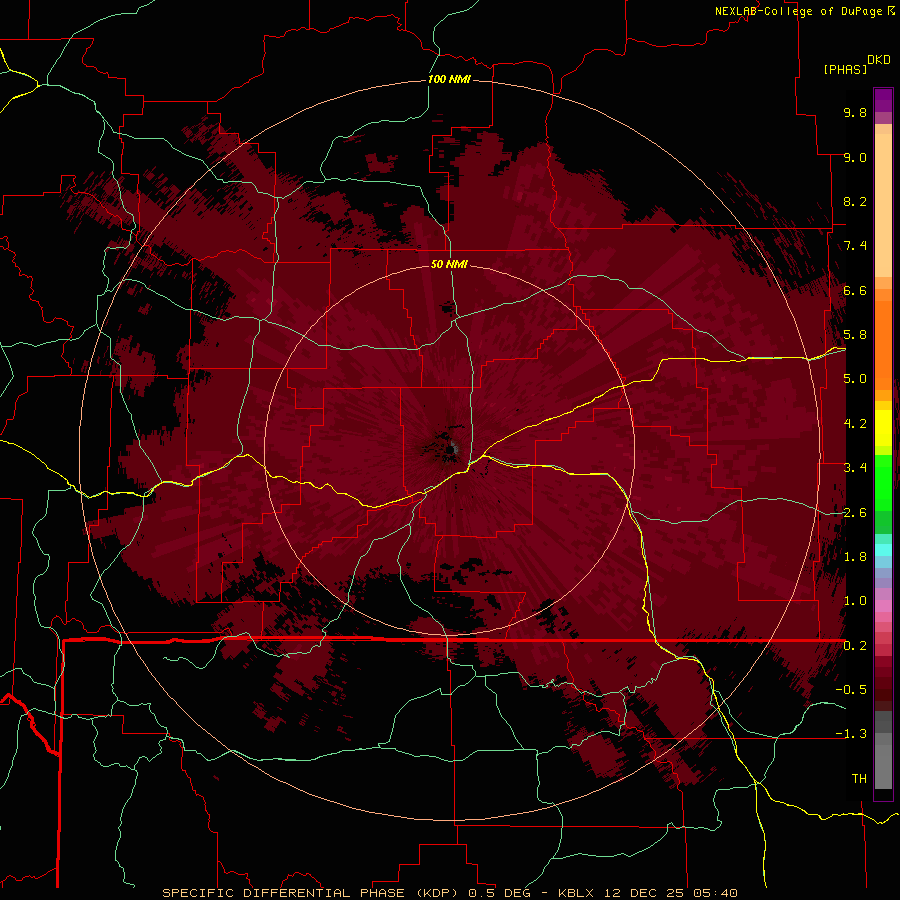Click the KBLX station identifier in caption
Screen dimensions: 900x900
point(576,893)
